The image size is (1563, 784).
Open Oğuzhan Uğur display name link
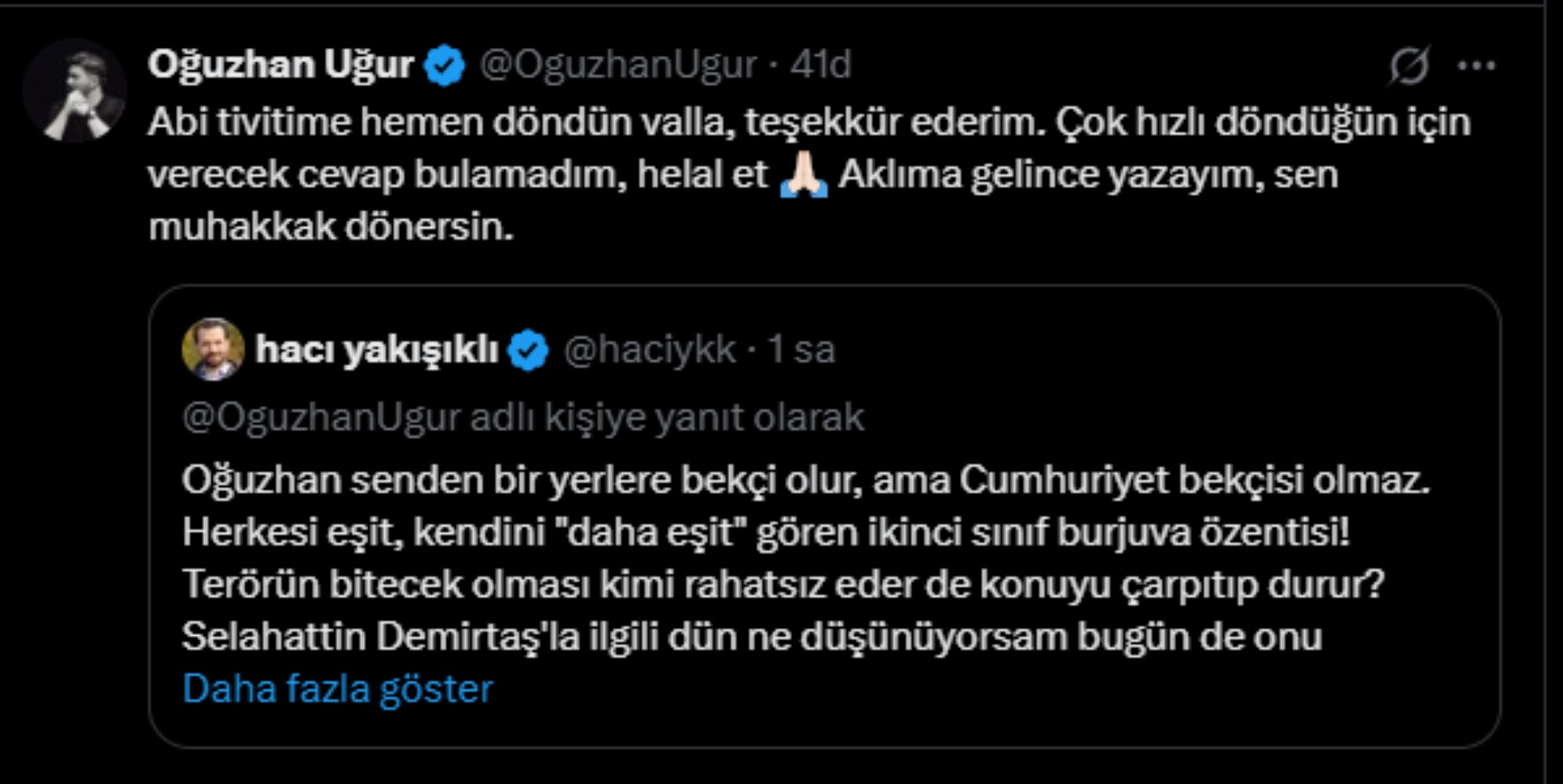pyautogui.click(x=281, y=64)
